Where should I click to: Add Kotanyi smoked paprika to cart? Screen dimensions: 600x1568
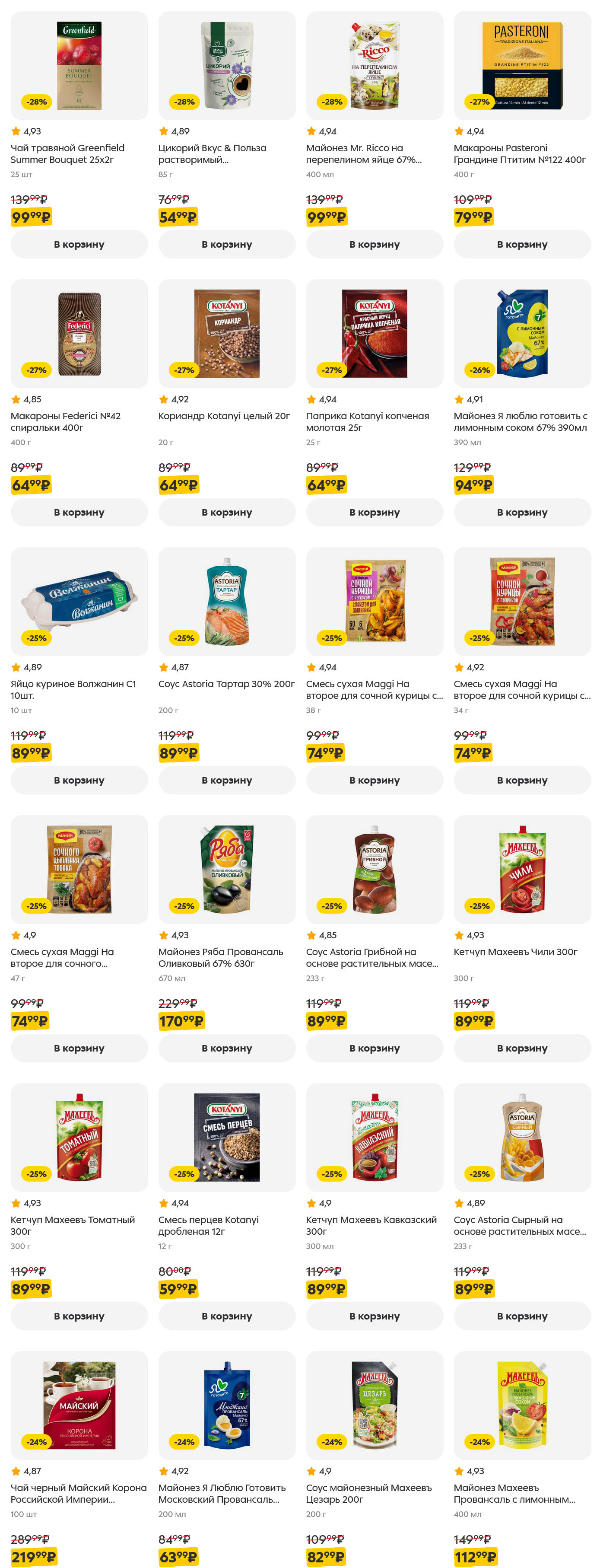pos(374,512)
